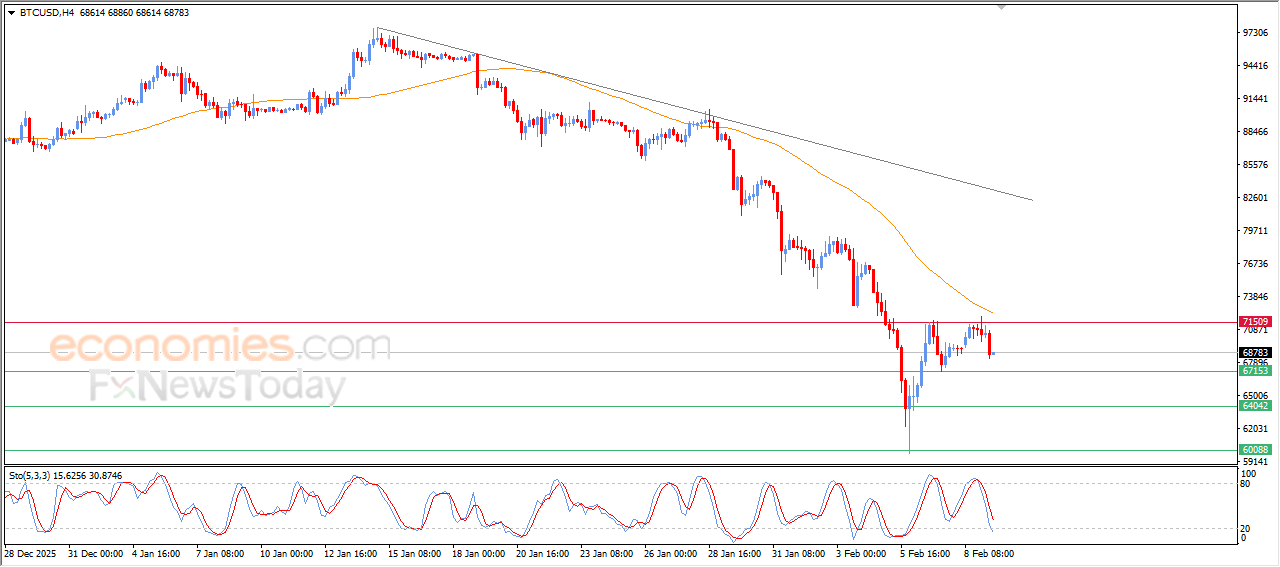
Task: Click the 23 Jan 08:00 date label
Action: pyautogui.click(x=607, y=552)
